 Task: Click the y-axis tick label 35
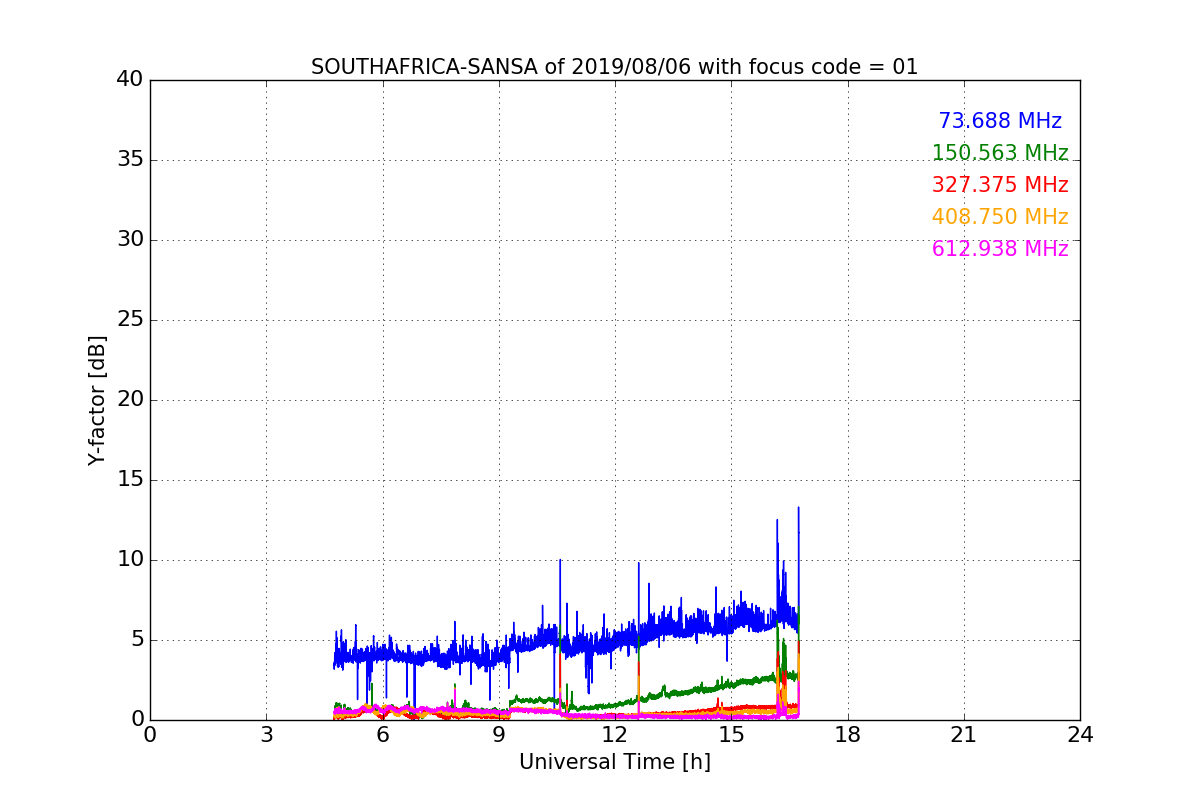(130, 160)
